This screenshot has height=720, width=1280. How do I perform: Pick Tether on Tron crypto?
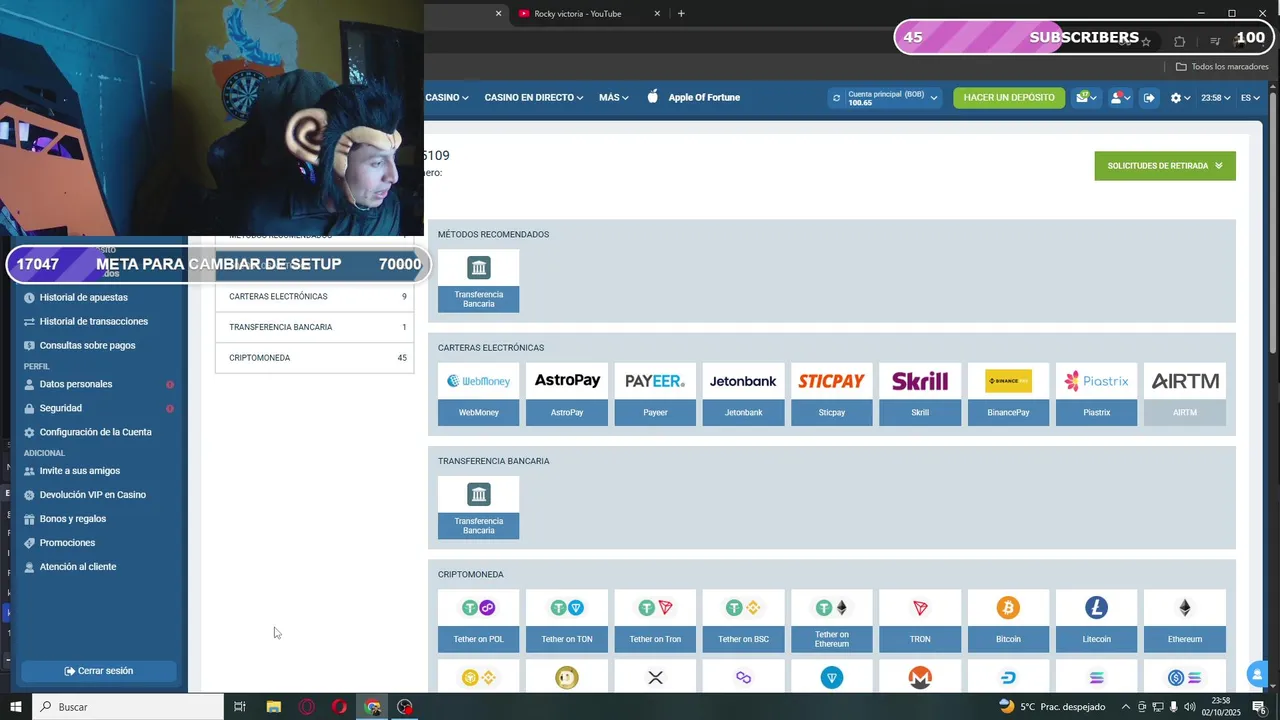click(655, 621)
